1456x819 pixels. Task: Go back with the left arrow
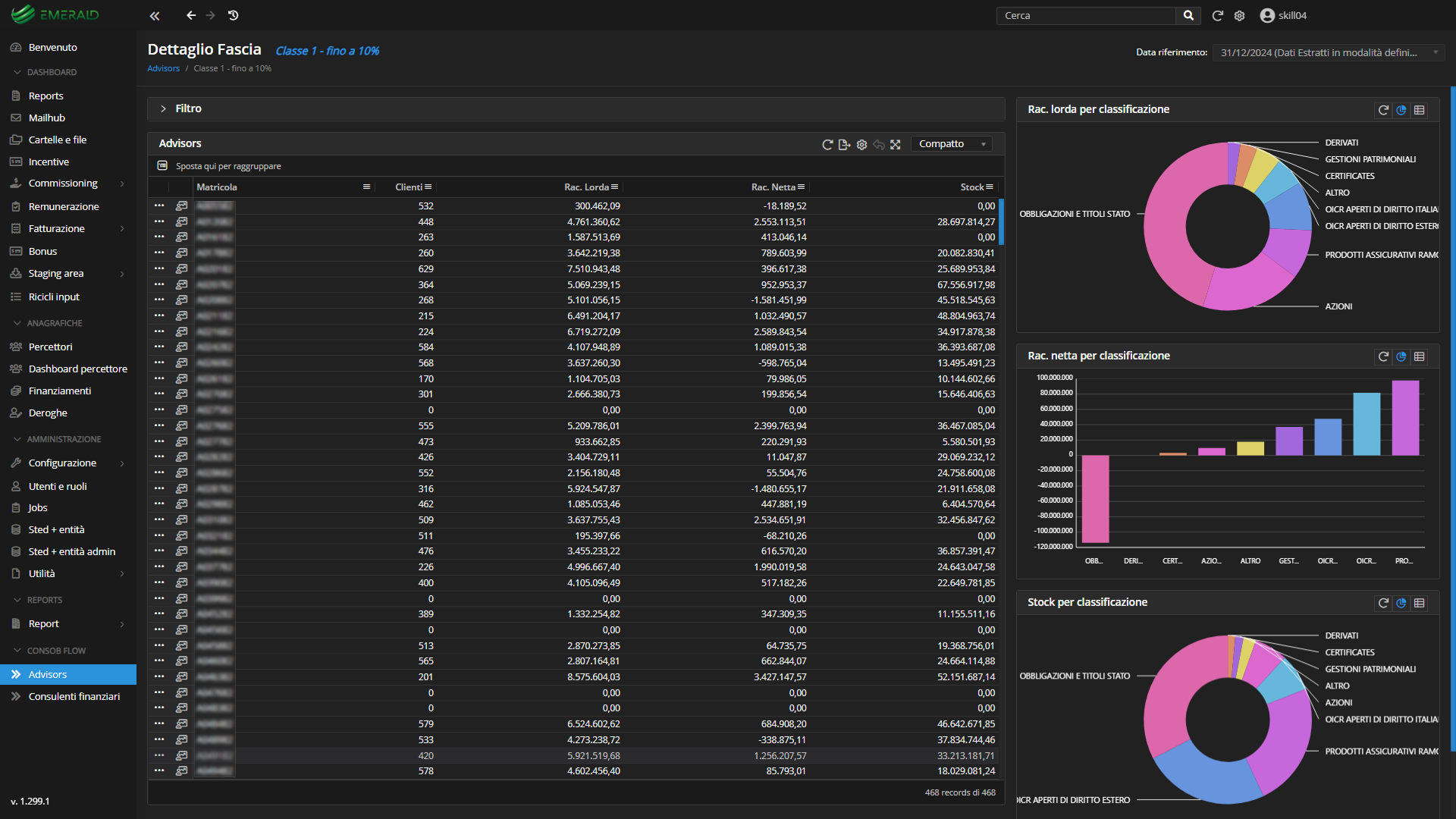click(x=191, y=15)
